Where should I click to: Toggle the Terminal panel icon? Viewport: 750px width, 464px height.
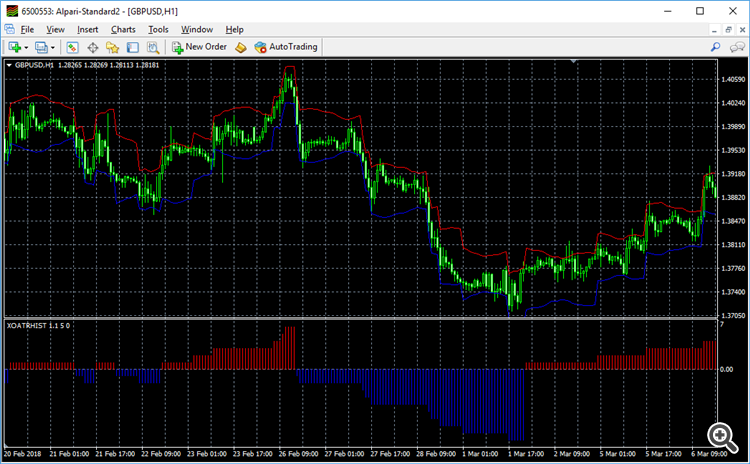point(132,47)
